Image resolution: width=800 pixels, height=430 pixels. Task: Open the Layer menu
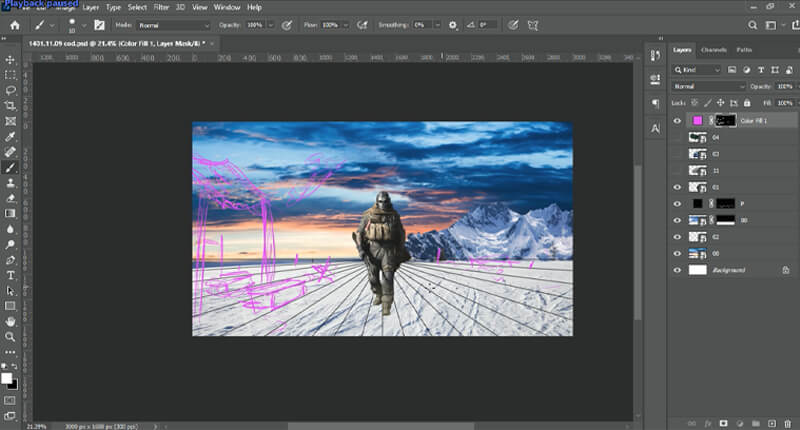point(91,7)
